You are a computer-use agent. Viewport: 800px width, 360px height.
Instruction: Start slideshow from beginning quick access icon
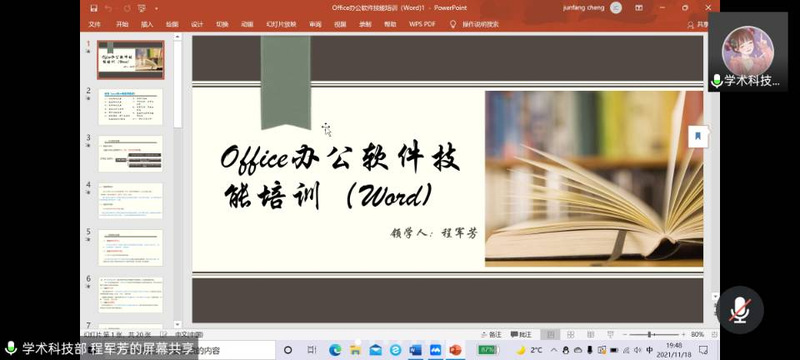[141, 8]
